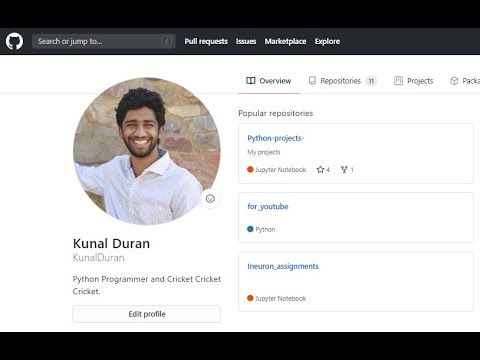Click the GitHub Octocat logo
This screenshot has width=480, height=360.
(14, 41)
